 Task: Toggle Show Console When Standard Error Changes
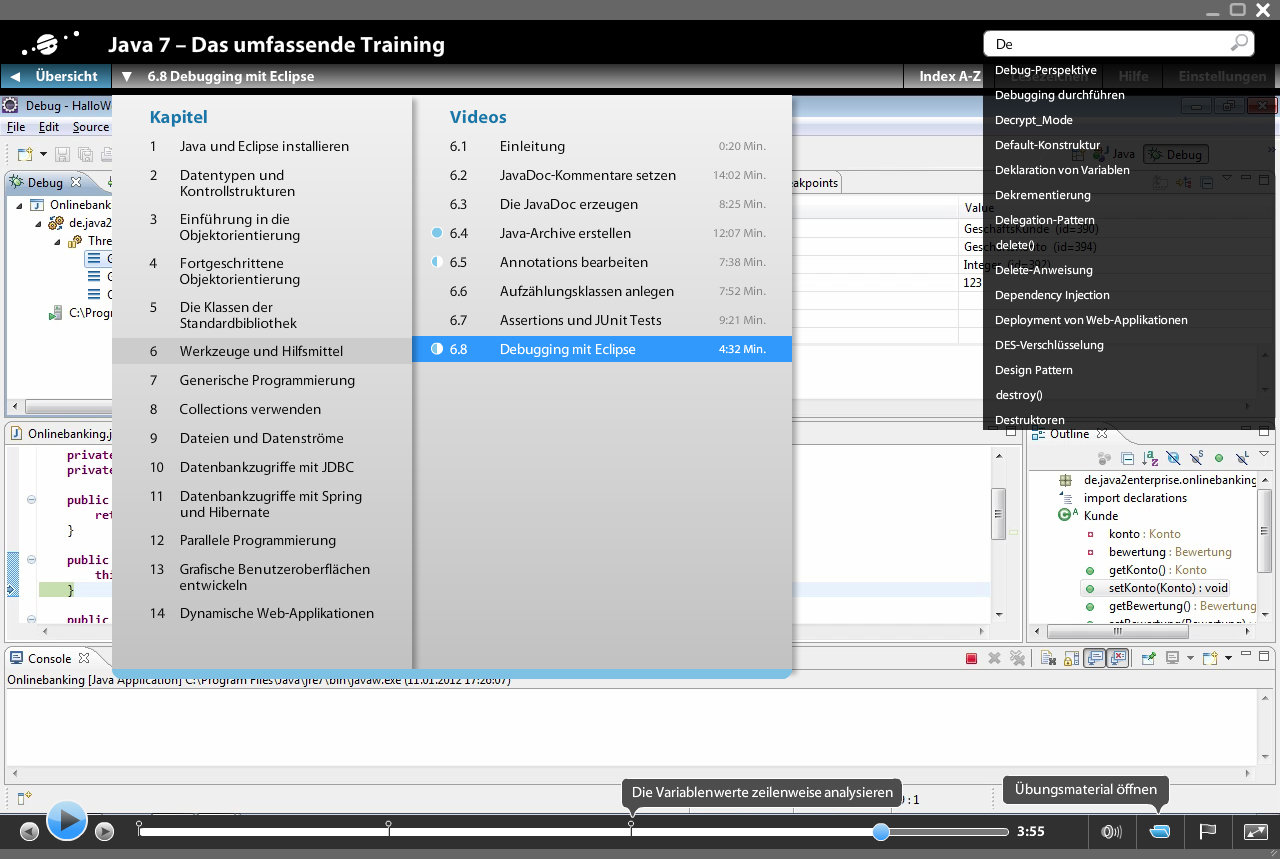(1116, 657)
